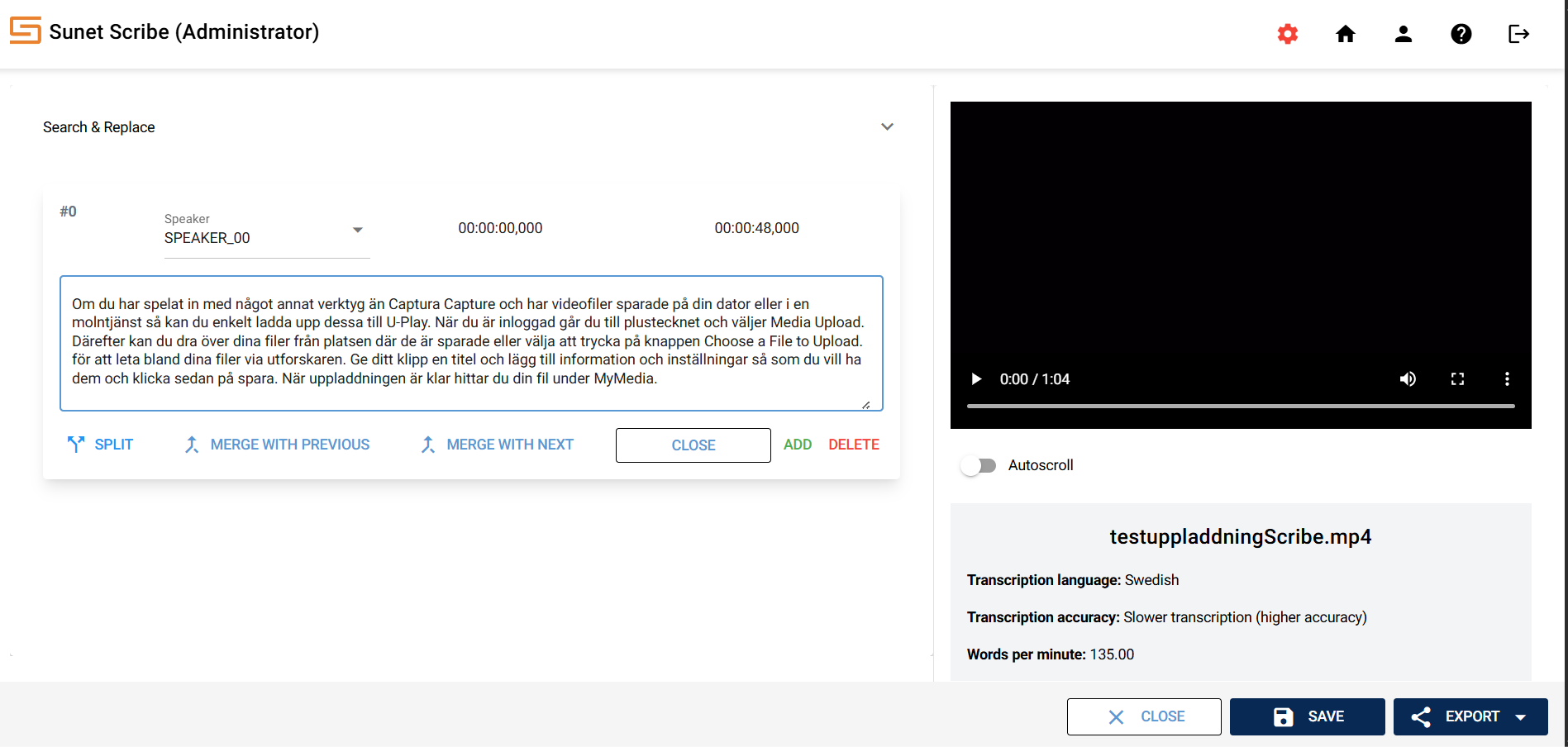Viewport: 1568px width, 747px height.
Task: Open the Export dropdown menu
Action: (x=1470, y=716)
